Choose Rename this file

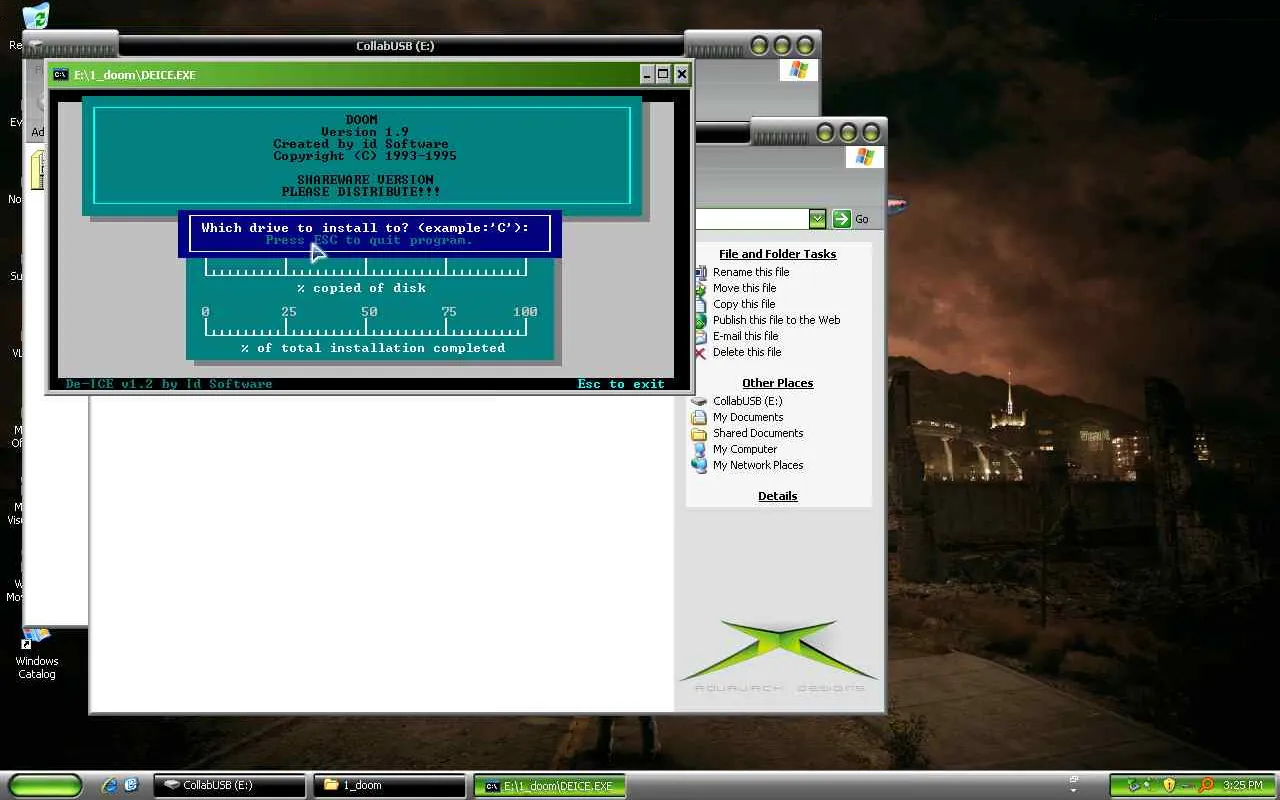click(751, 272)
